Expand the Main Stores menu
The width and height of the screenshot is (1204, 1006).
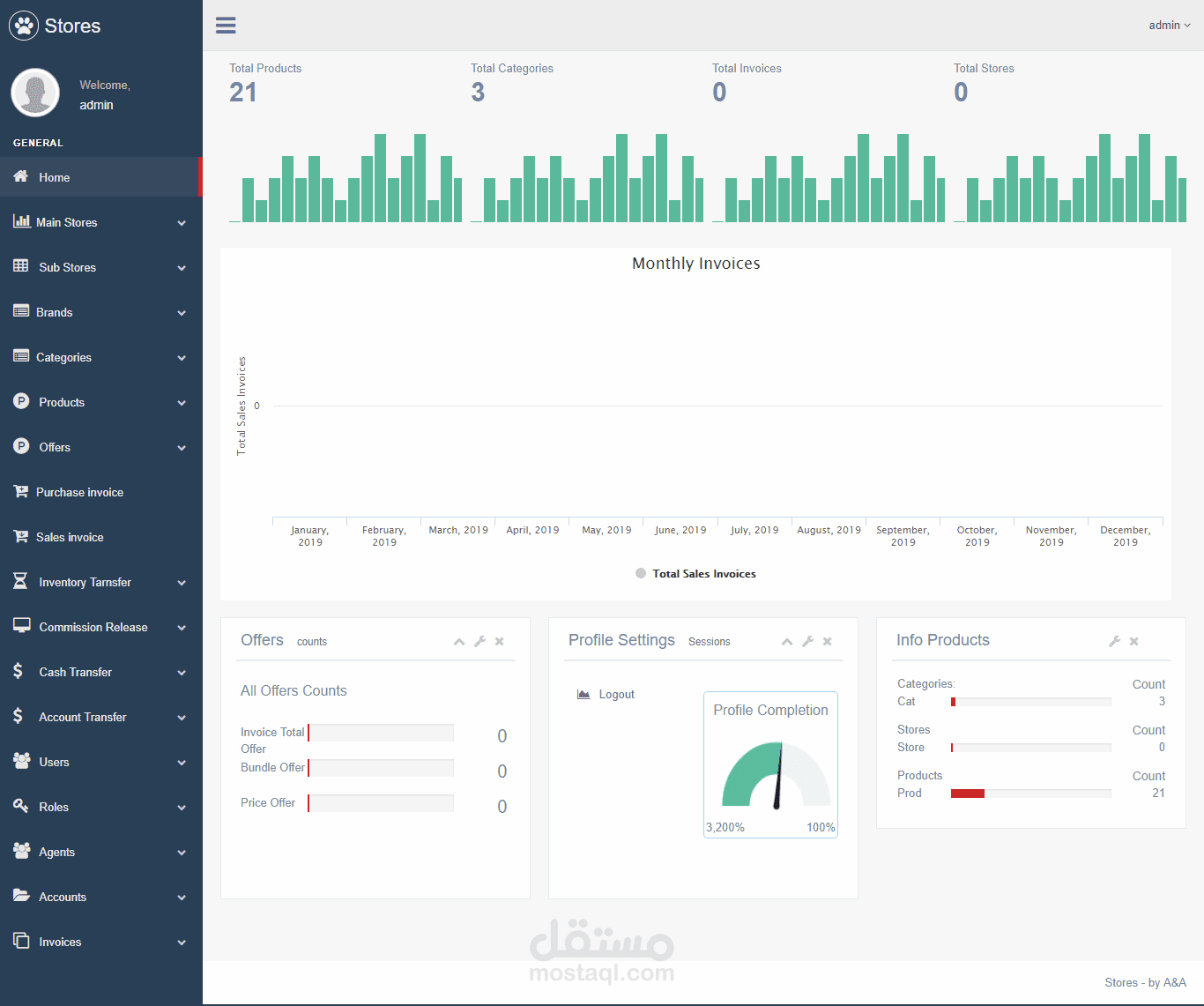[101, 222]
